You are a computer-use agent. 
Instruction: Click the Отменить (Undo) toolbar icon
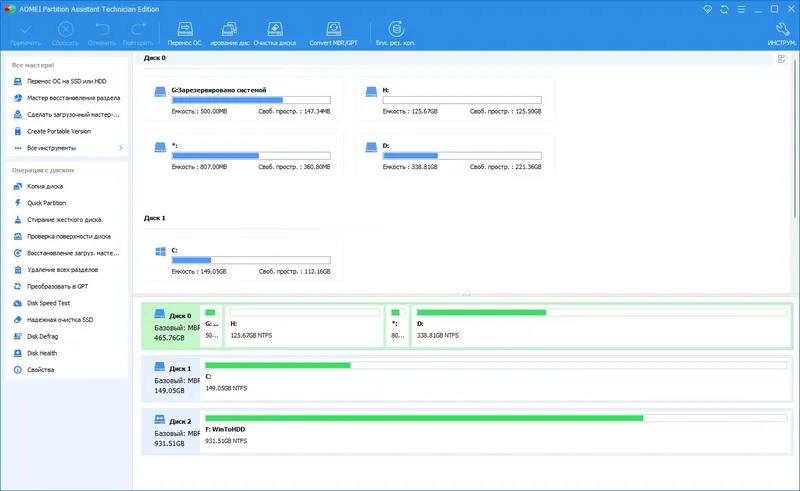click(102, 34)
